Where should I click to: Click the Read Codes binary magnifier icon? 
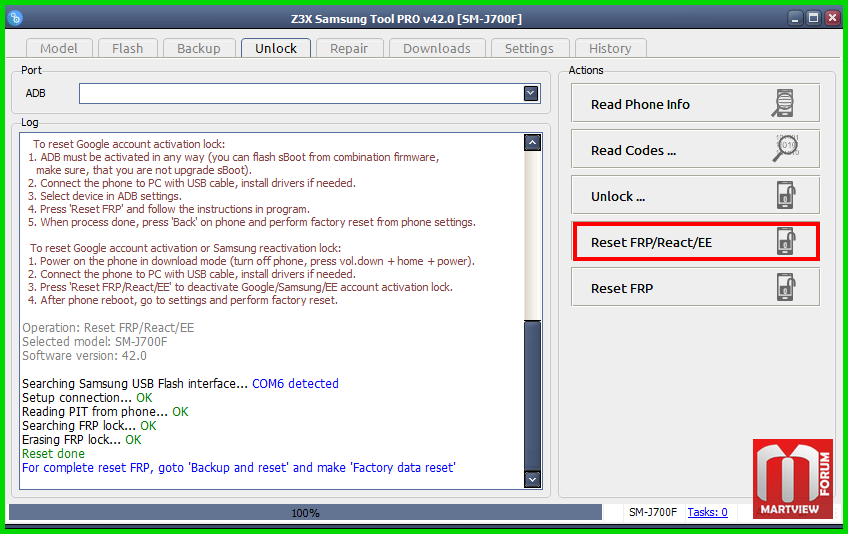[x=785, y=148]
